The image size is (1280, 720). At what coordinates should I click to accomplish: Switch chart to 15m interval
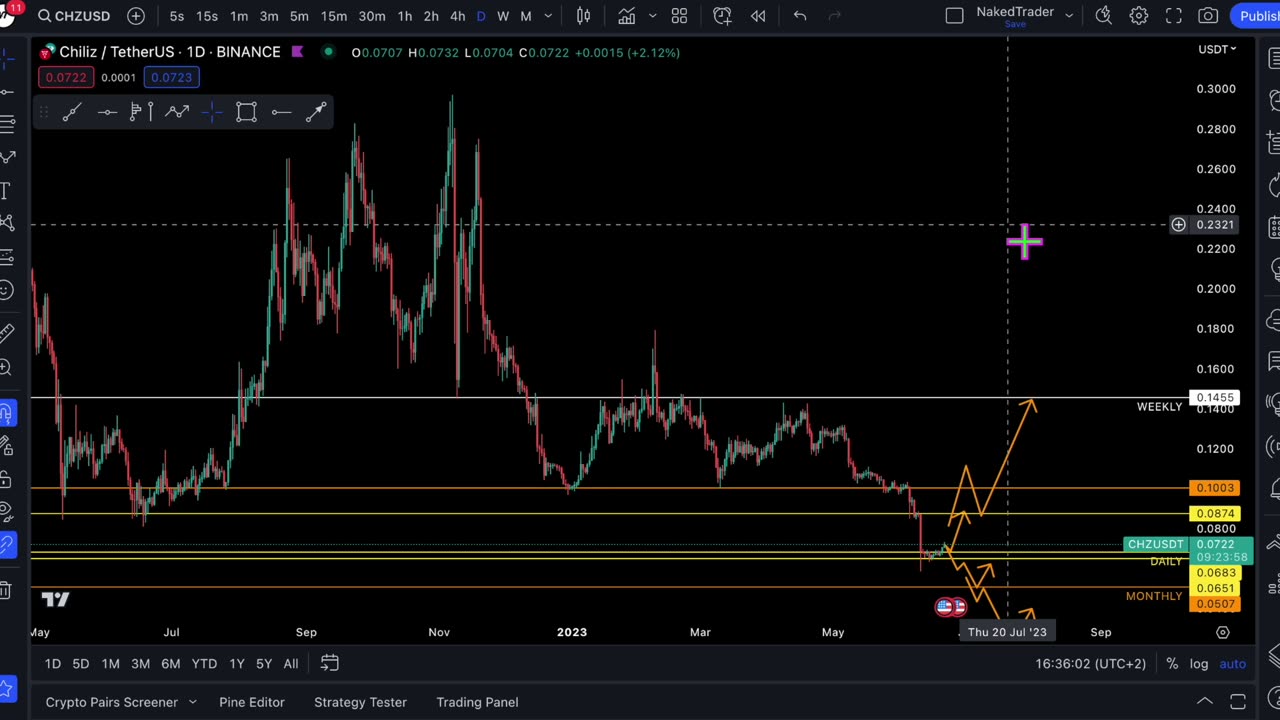334,16
